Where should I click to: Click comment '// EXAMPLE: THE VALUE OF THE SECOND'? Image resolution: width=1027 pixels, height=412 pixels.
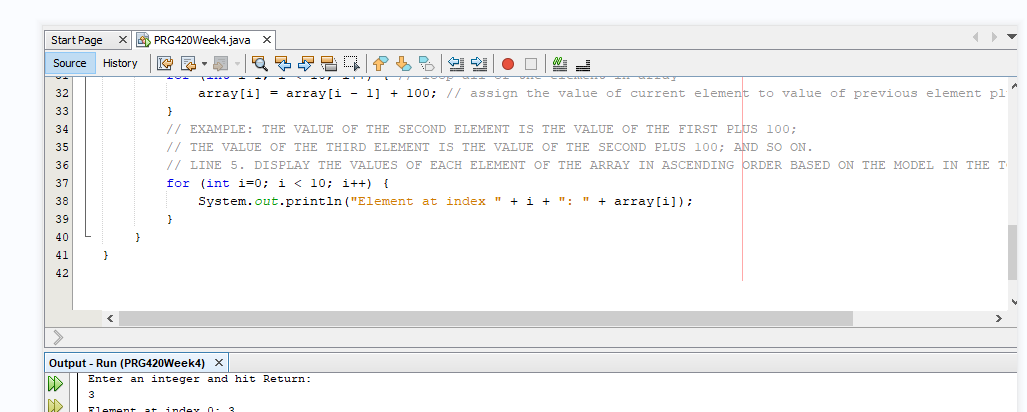(482, 129)
